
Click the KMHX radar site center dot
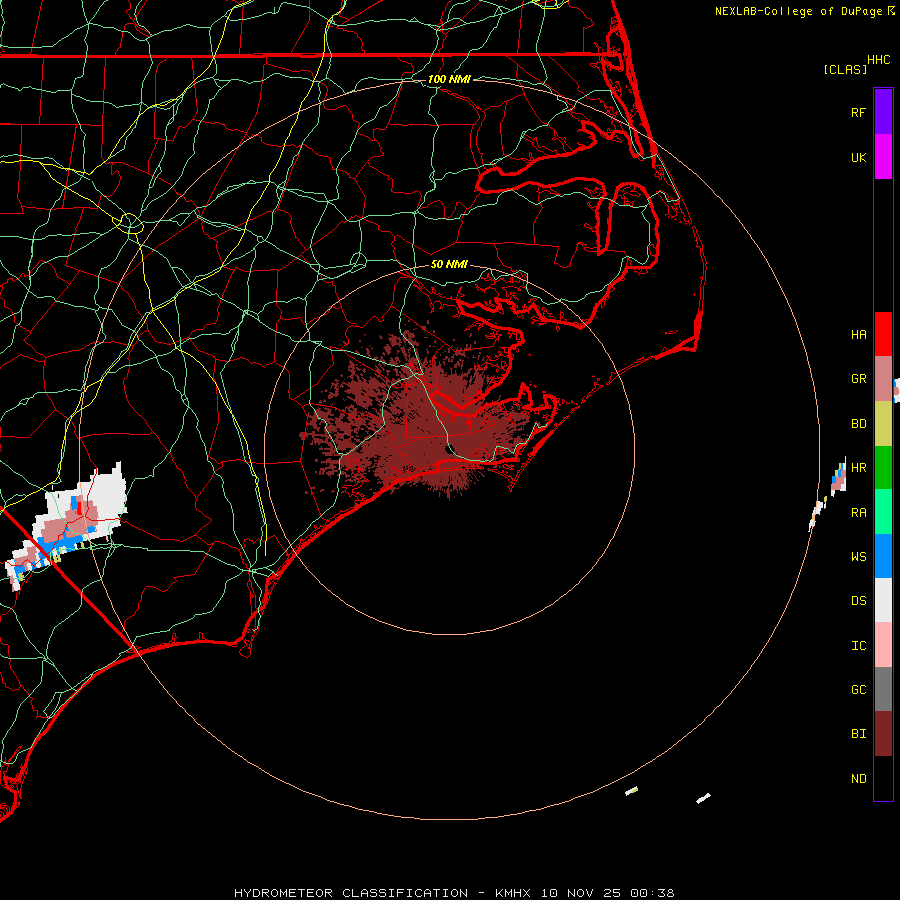(x=449, y=449)
